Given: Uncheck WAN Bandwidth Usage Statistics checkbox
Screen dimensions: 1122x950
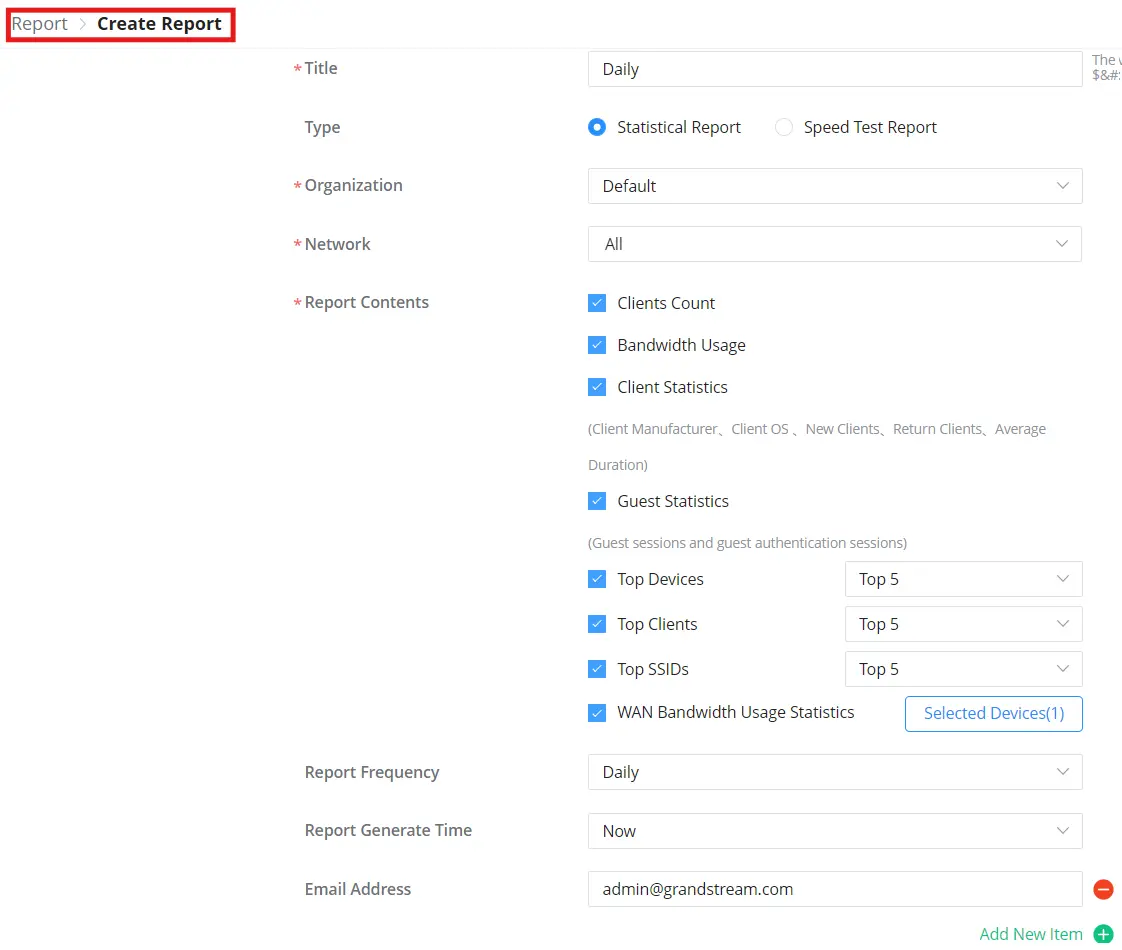Looking at the screenshot, I should 597,712.
